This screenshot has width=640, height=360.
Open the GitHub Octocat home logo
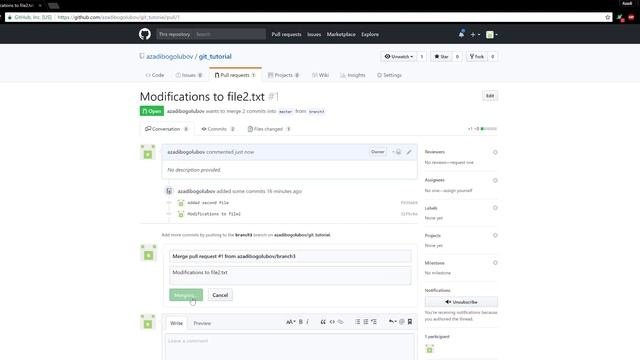pos(144,34)
